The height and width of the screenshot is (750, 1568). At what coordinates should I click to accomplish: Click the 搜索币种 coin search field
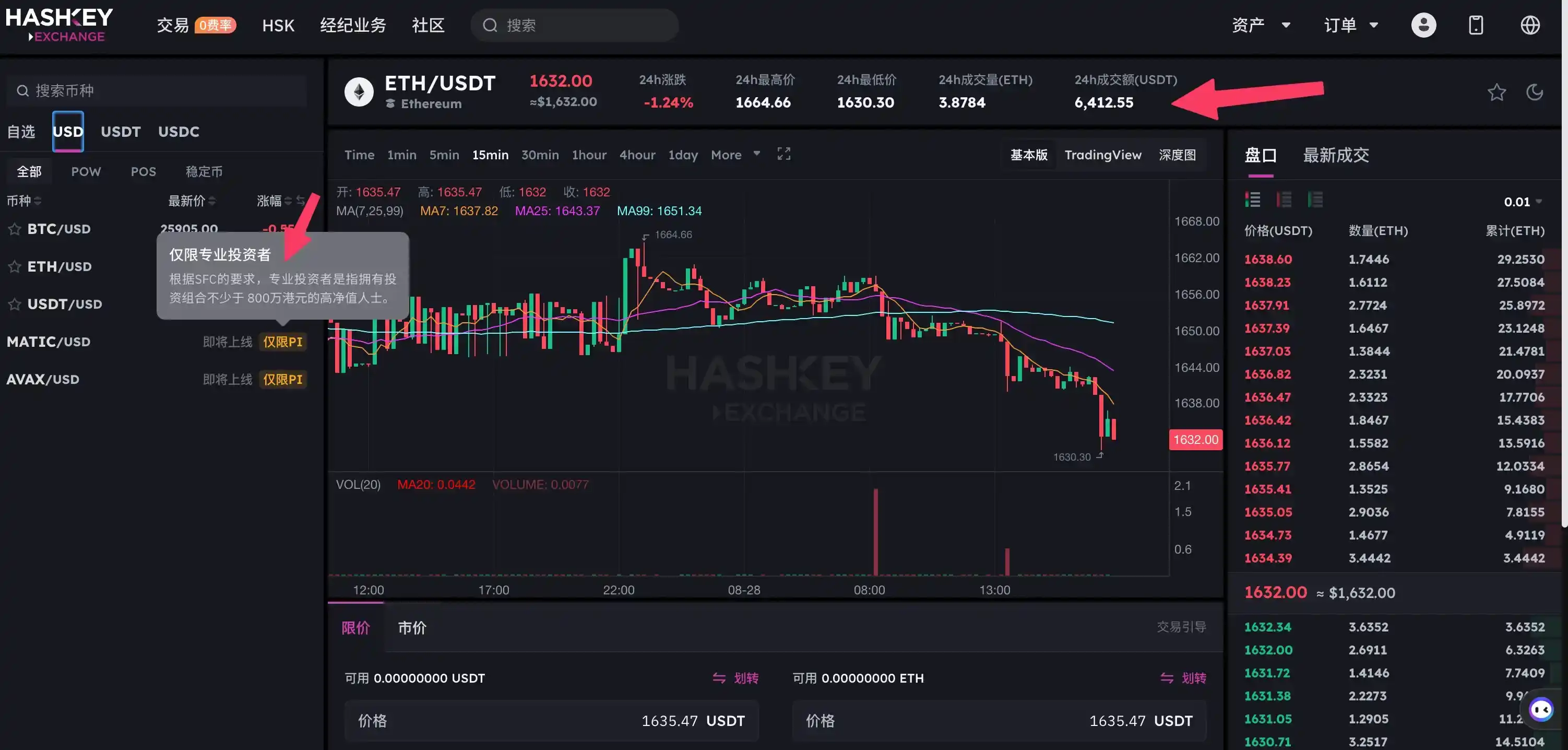coord(157,91)
